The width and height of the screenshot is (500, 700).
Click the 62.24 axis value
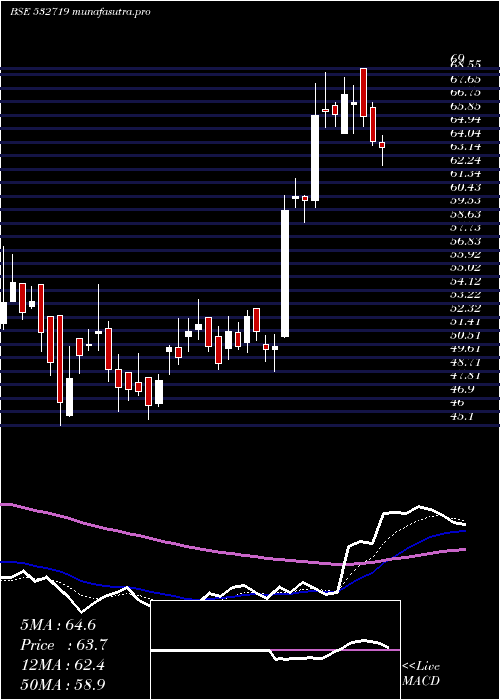(465, 160)
